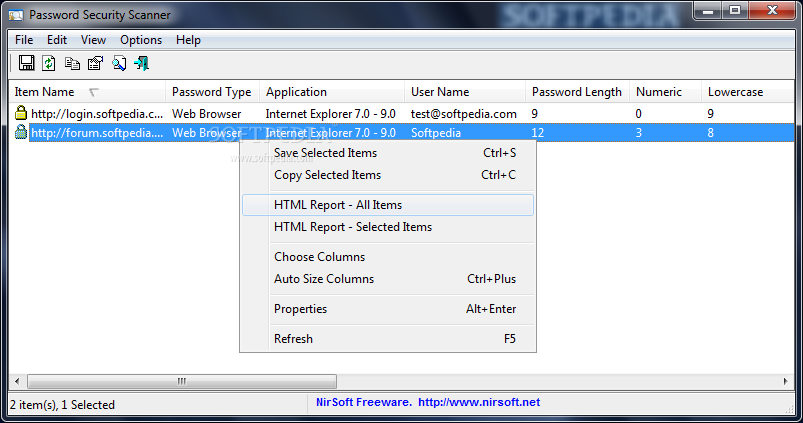This screenshot has height=423, width=803.
Task: Click the Properties toolbar icon
Action: [95, 63]
